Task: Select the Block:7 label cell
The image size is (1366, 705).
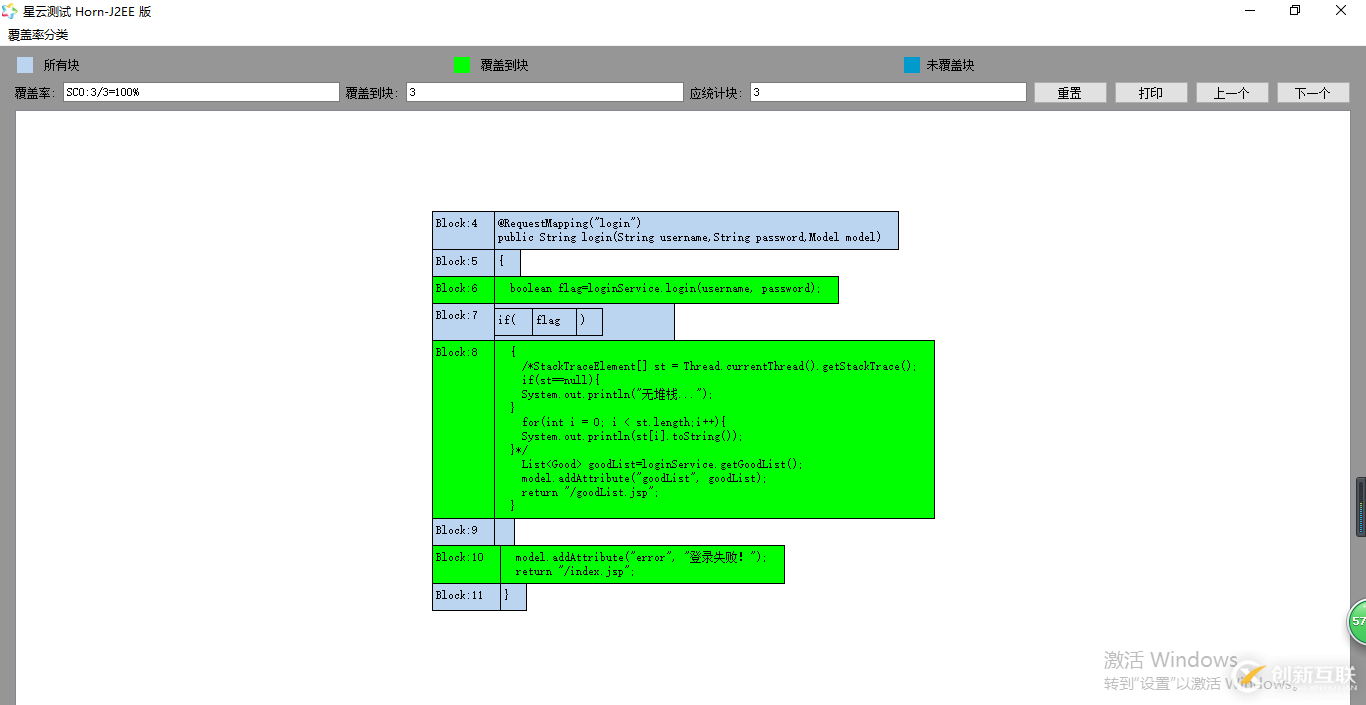Action: [463, 321]
